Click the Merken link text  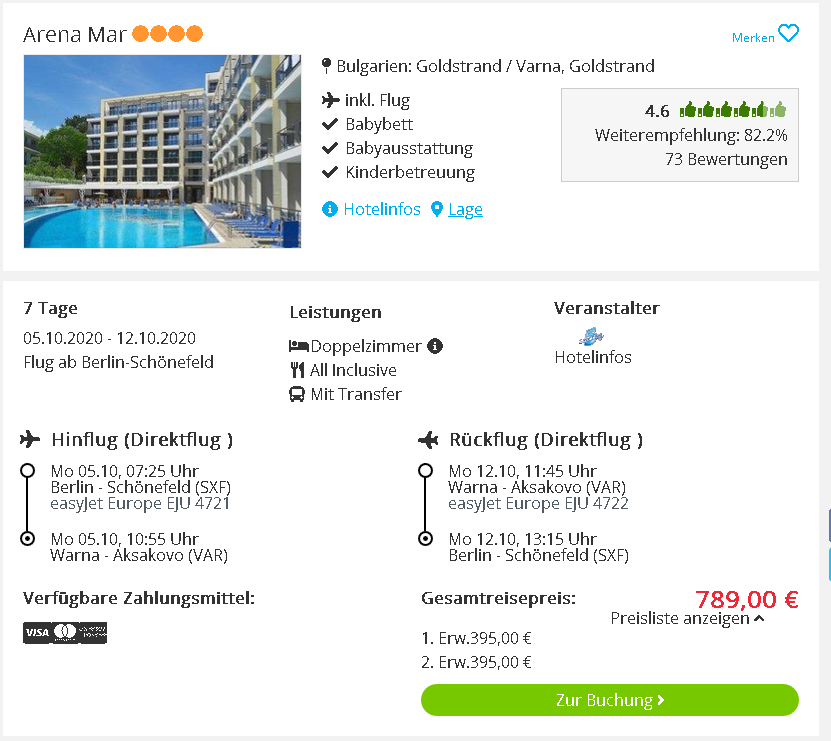click(753, 38)
